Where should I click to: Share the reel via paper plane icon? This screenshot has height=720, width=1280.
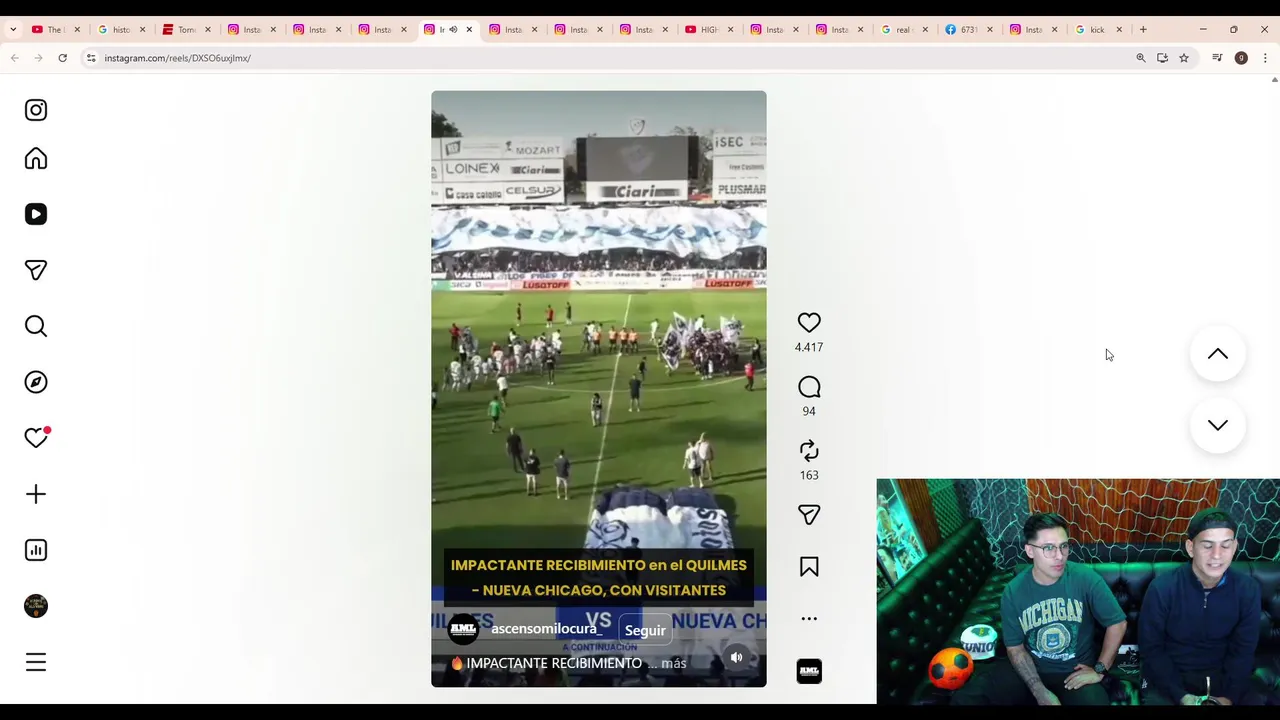click(x=809, y=515)
